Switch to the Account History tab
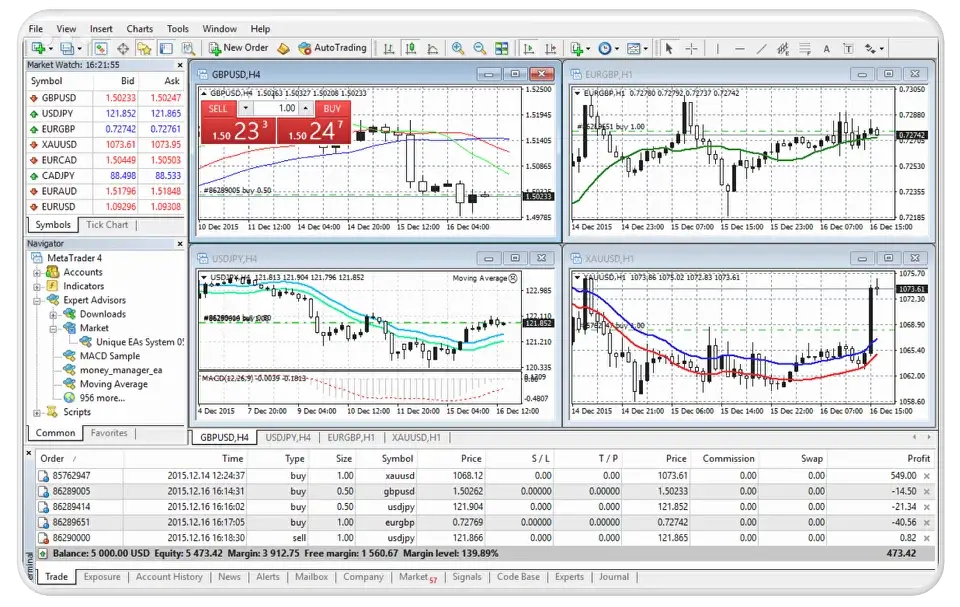Viewport: 960px width, 607px height. coord(169,577)
